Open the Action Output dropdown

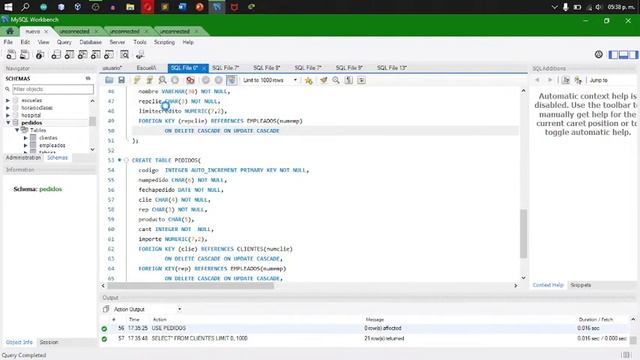point(147,309)
